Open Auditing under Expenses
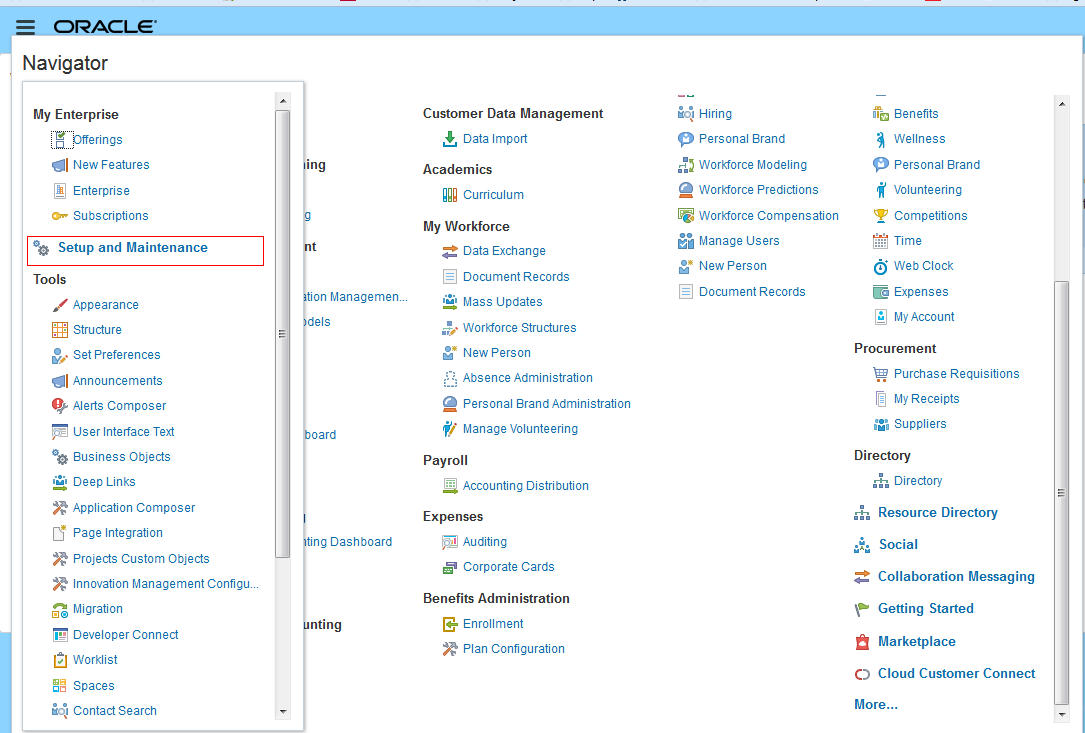The width and height of the screenshot is (1085, 733). tap(484, 542)
